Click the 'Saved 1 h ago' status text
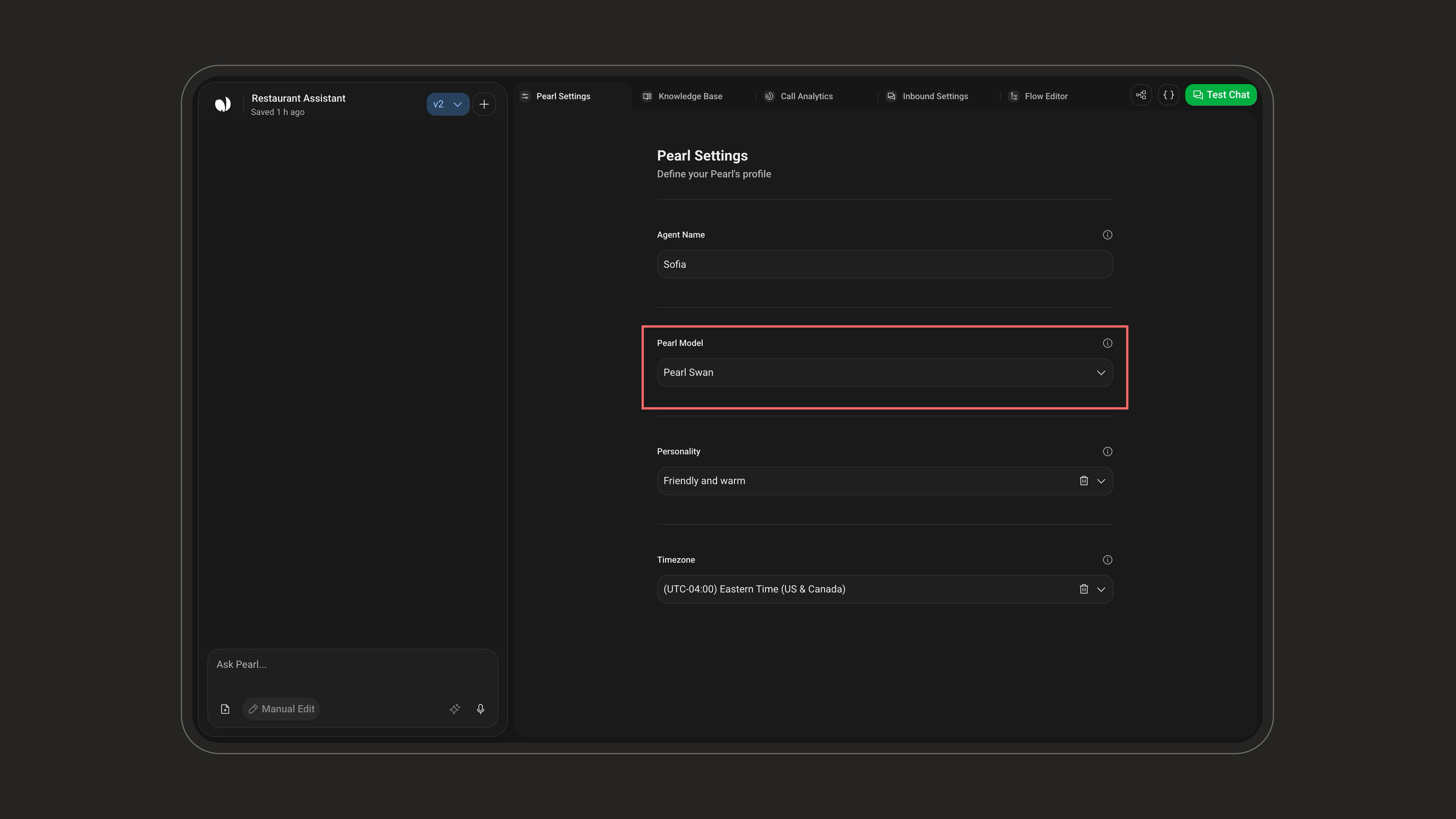 [278, 112]
